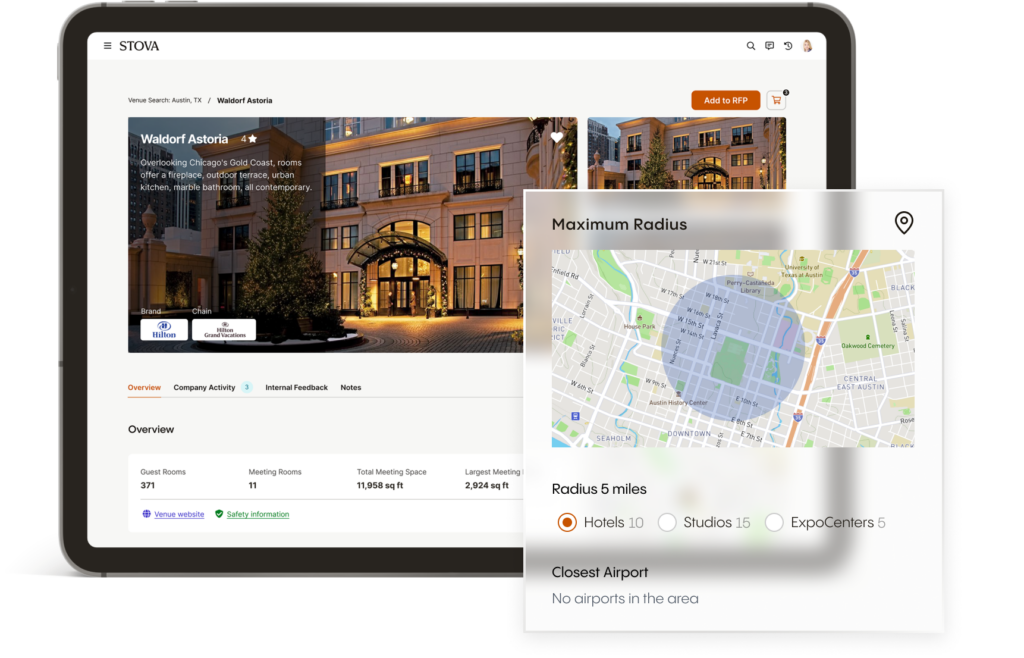
Task: Switch to the Company Activity tab
Action: click(x=204, y=387)
